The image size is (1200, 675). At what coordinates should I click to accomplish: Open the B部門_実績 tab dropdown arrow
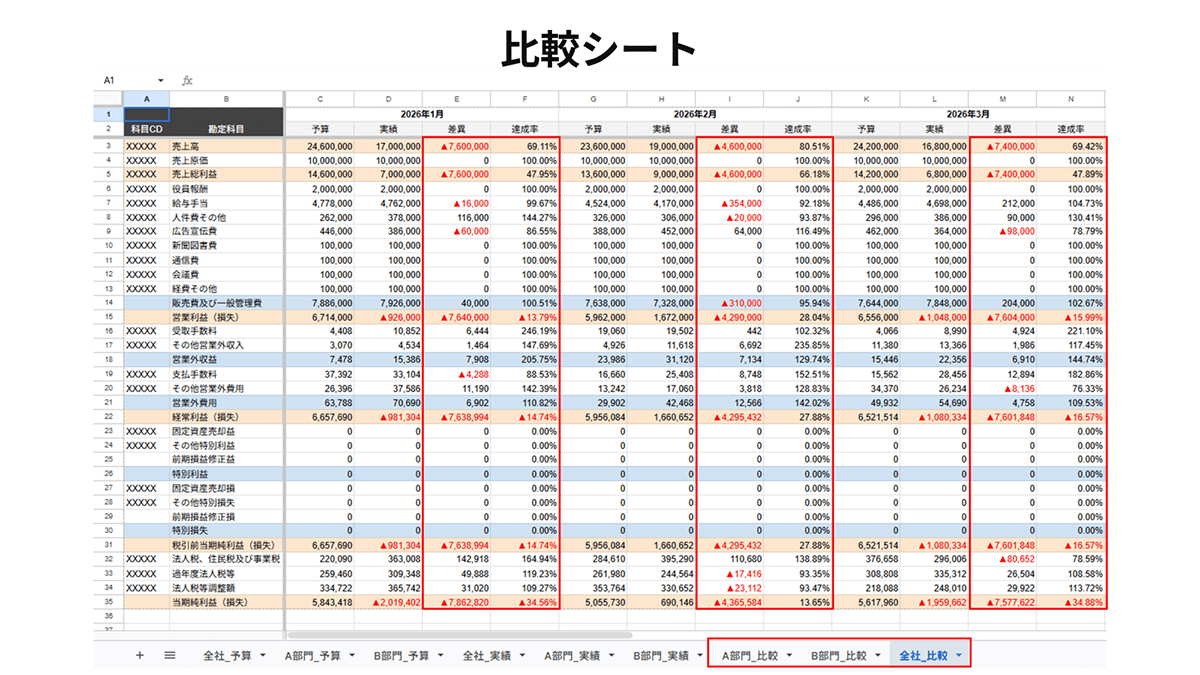point(699,656)
